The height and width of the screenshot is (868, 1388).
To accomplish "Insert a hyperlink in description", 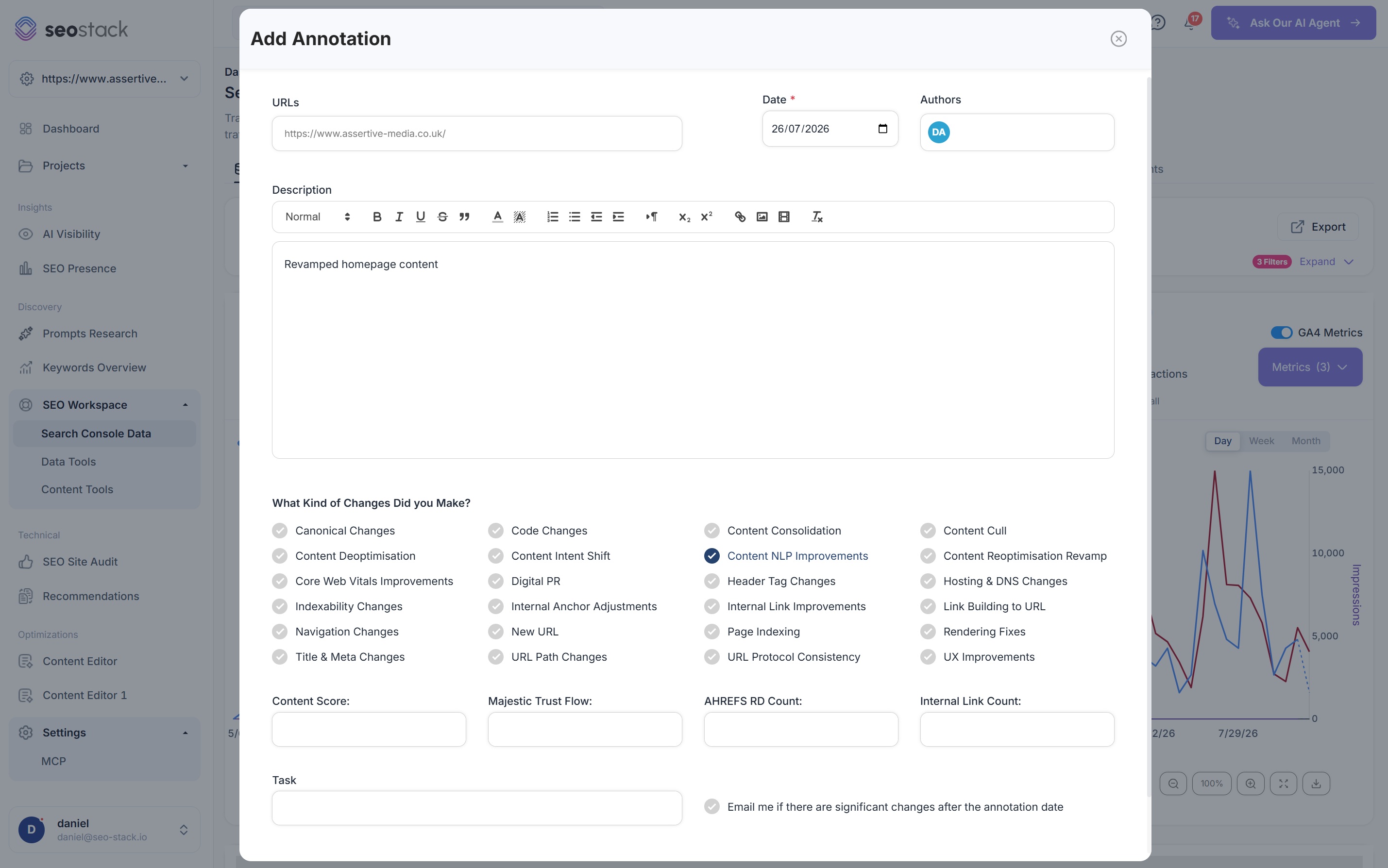I will [740, 217].
